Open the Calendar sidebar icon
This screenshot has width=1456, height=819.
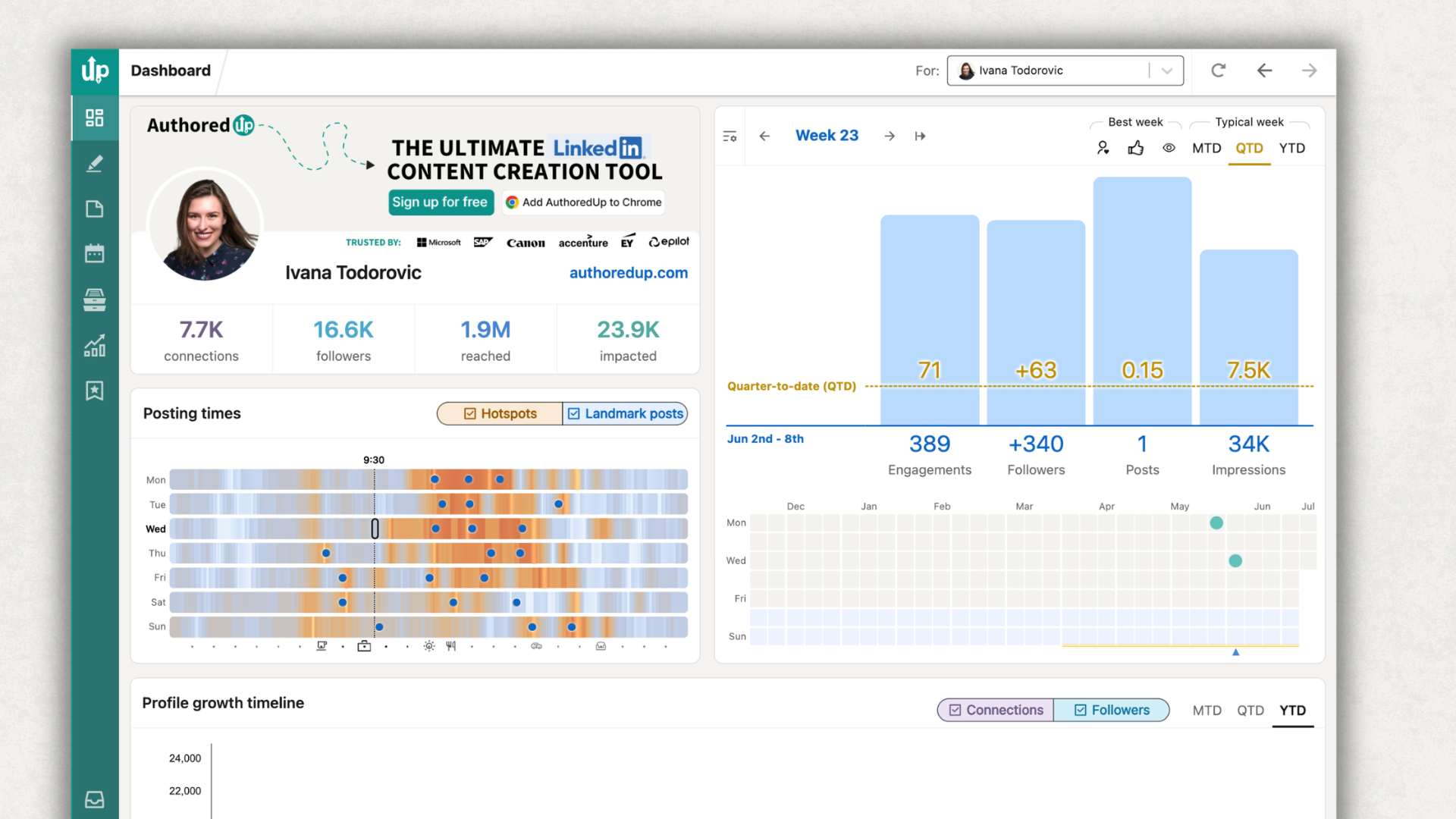click(95, 253)
